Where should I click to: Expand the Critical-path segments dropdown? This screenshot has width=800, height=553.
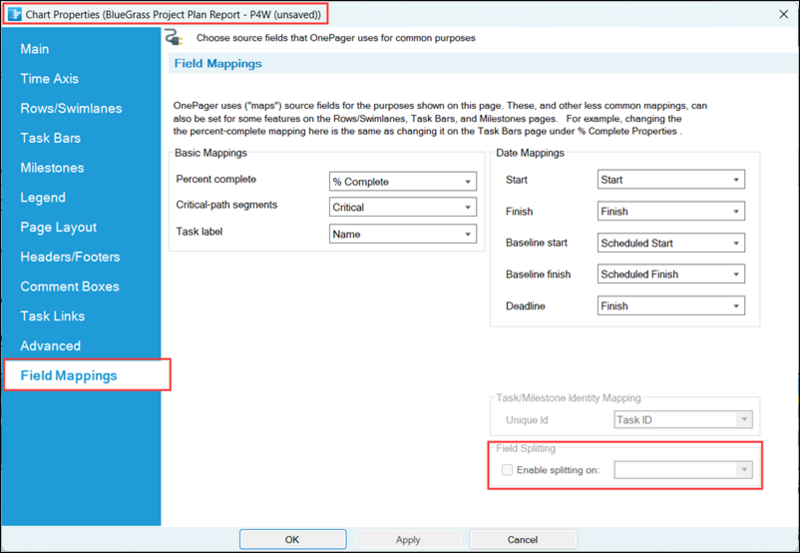[x=403, y=207]
